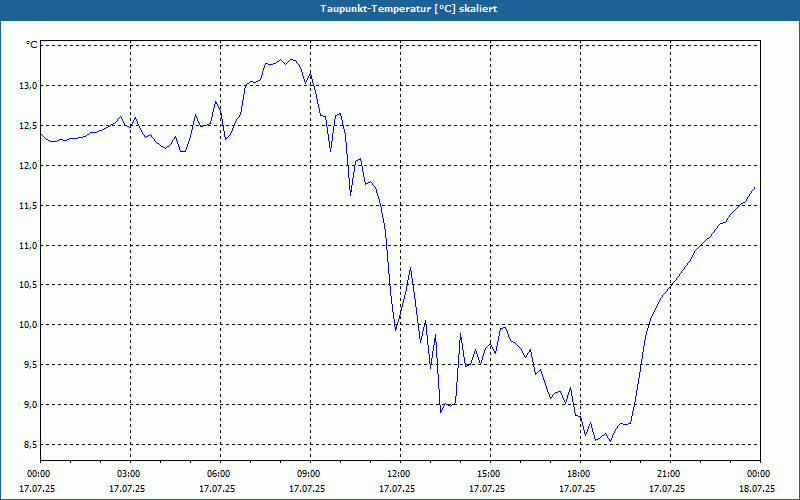
Task: Click the dew point curve peak near 08:00
Action: [x=281, y=59]
